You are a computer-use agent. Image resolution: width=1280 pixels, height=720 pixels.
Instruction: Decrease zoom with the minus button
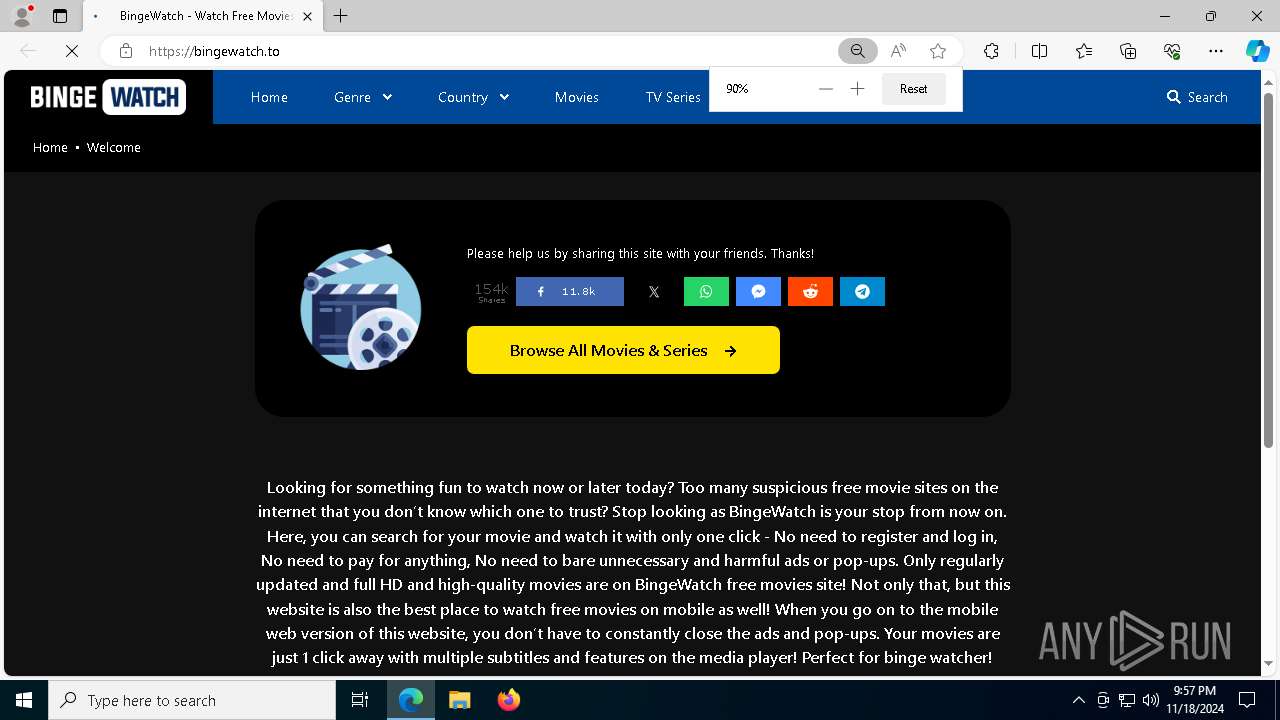point(825,89)
